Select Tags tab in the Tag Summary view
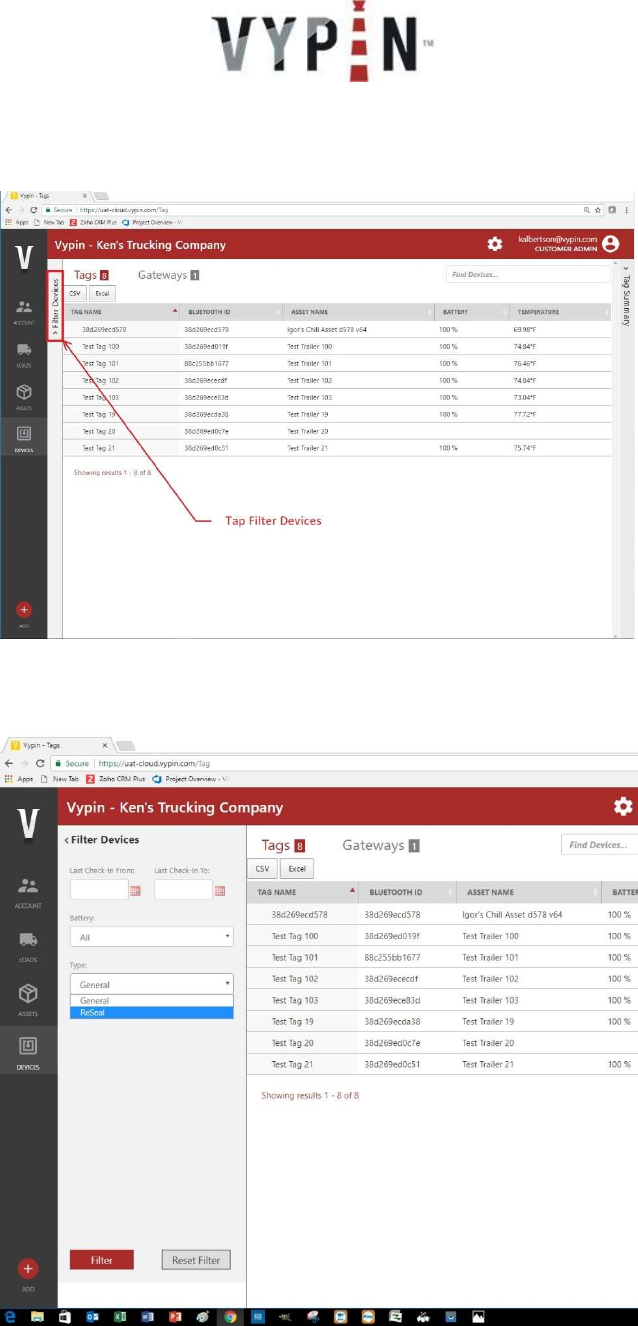The image size is (638, 1326). (x=91, y=274)
